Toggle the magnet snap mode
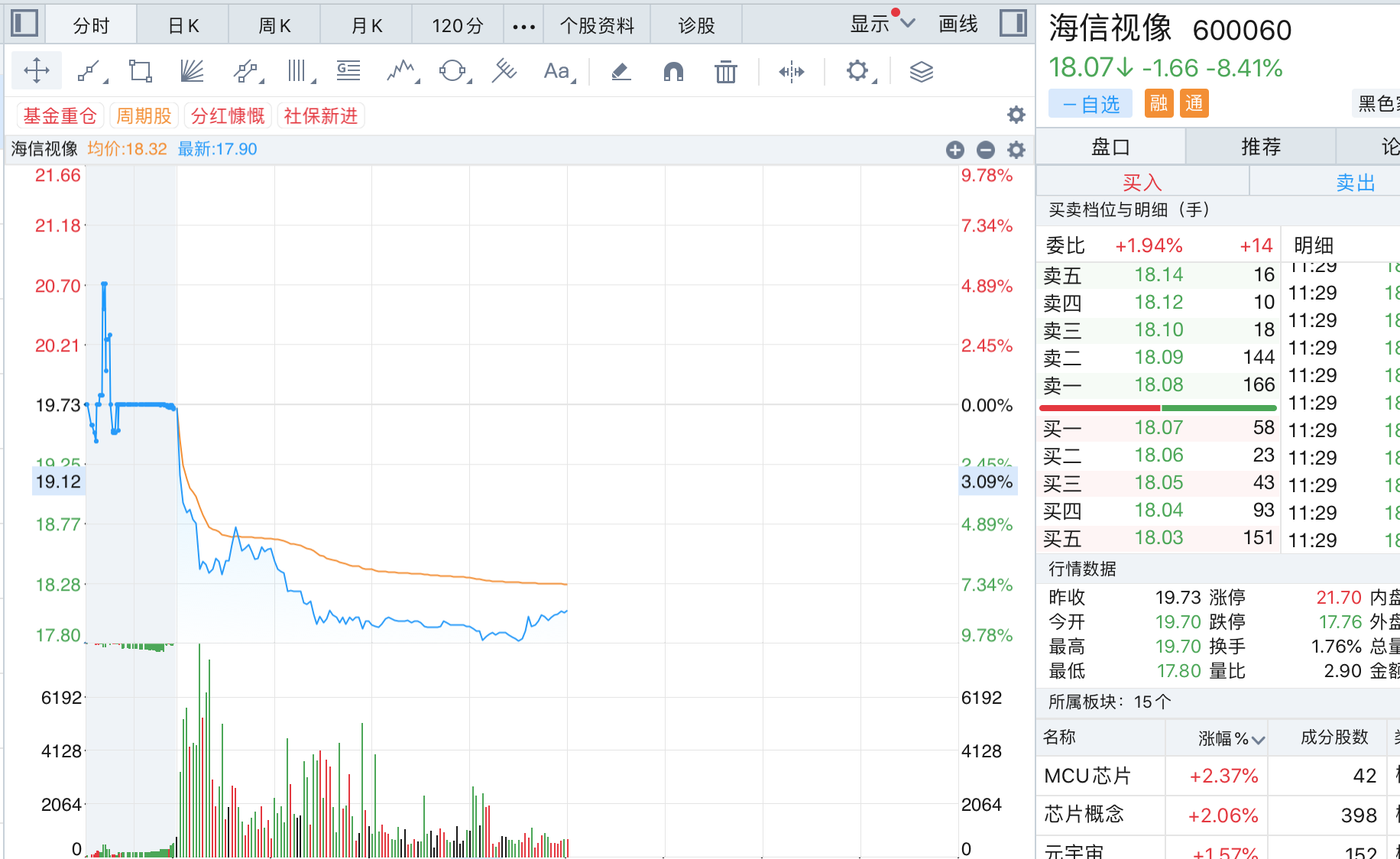The width and height of the screenshot is (1400, 859). coord(673,72)
